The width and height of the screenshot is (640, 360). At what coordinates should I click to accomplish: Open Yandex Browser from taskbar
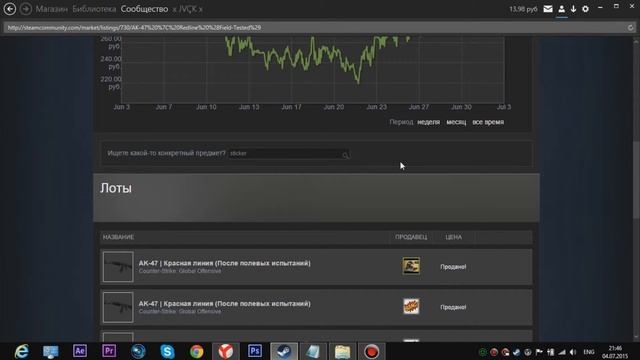225,351
